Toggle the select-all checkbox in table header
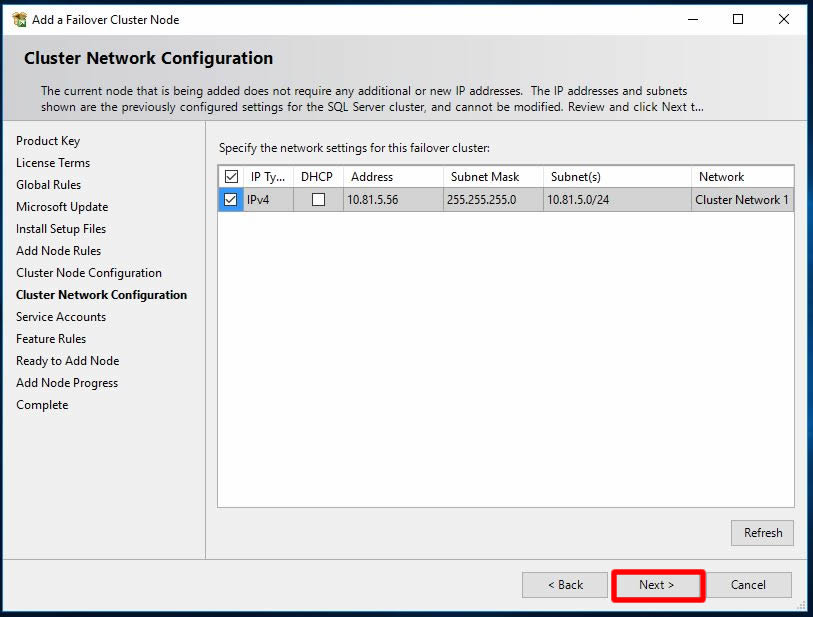Image resolution: width=813 pixels, height=617 pixels. click(231, 177)
